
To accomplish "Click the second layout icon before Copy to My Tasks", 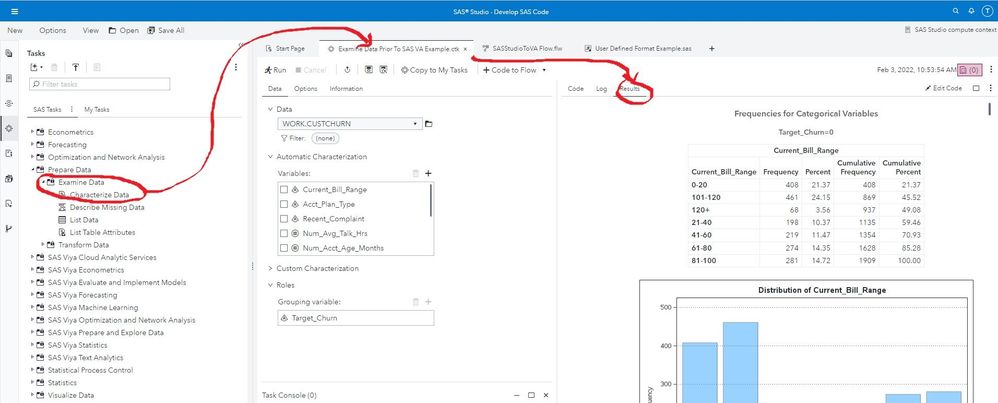I will coord(383,70).
